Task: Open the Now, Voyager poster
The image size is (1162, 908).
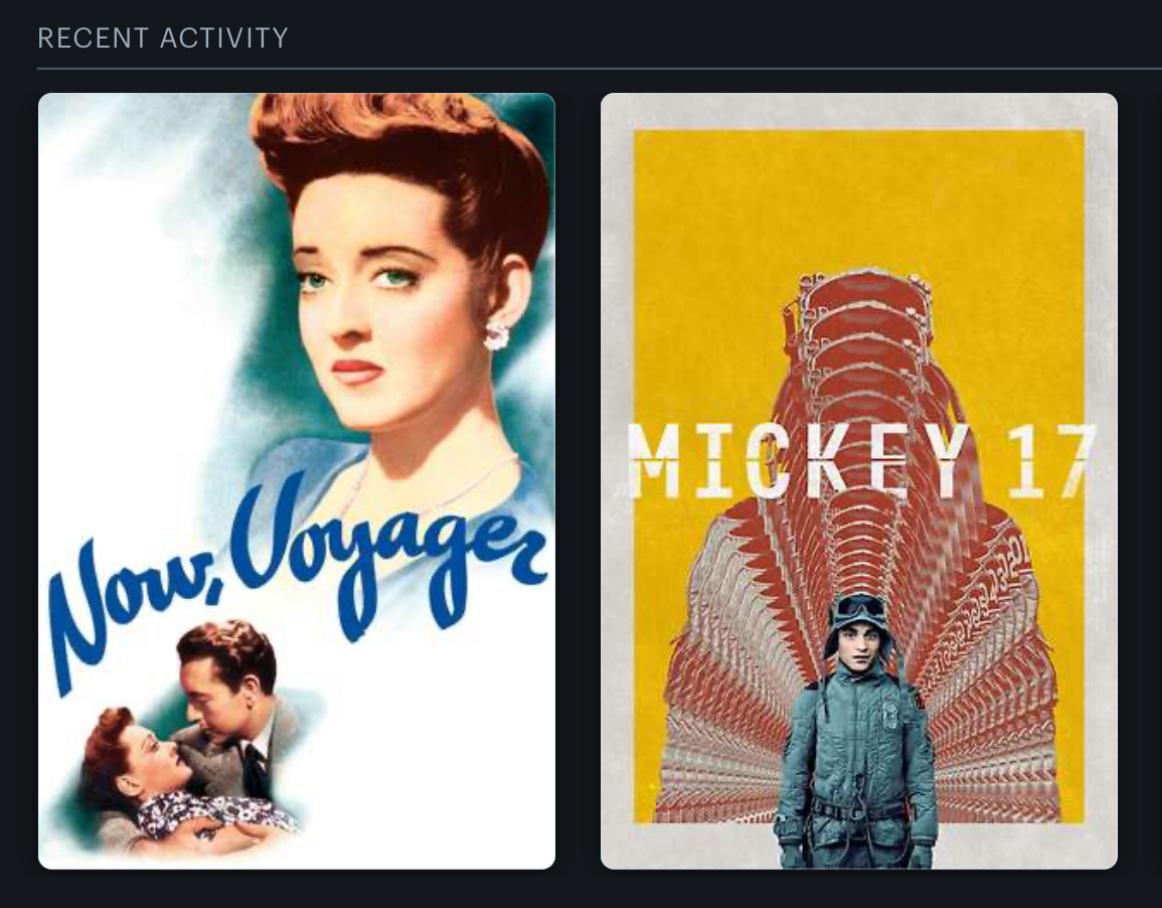Action: tap(296, 480)
